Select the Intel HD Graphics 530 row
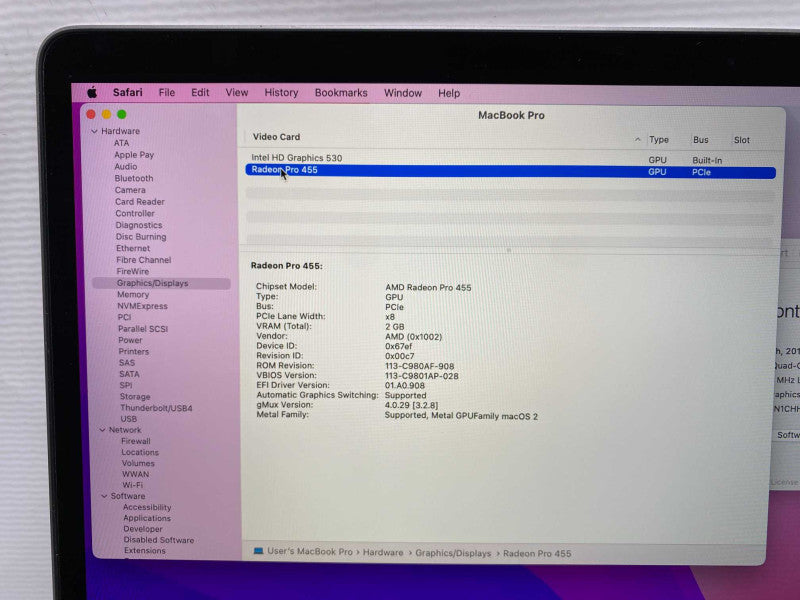Screen dimensions: 800x600 (x=510, y=159)
